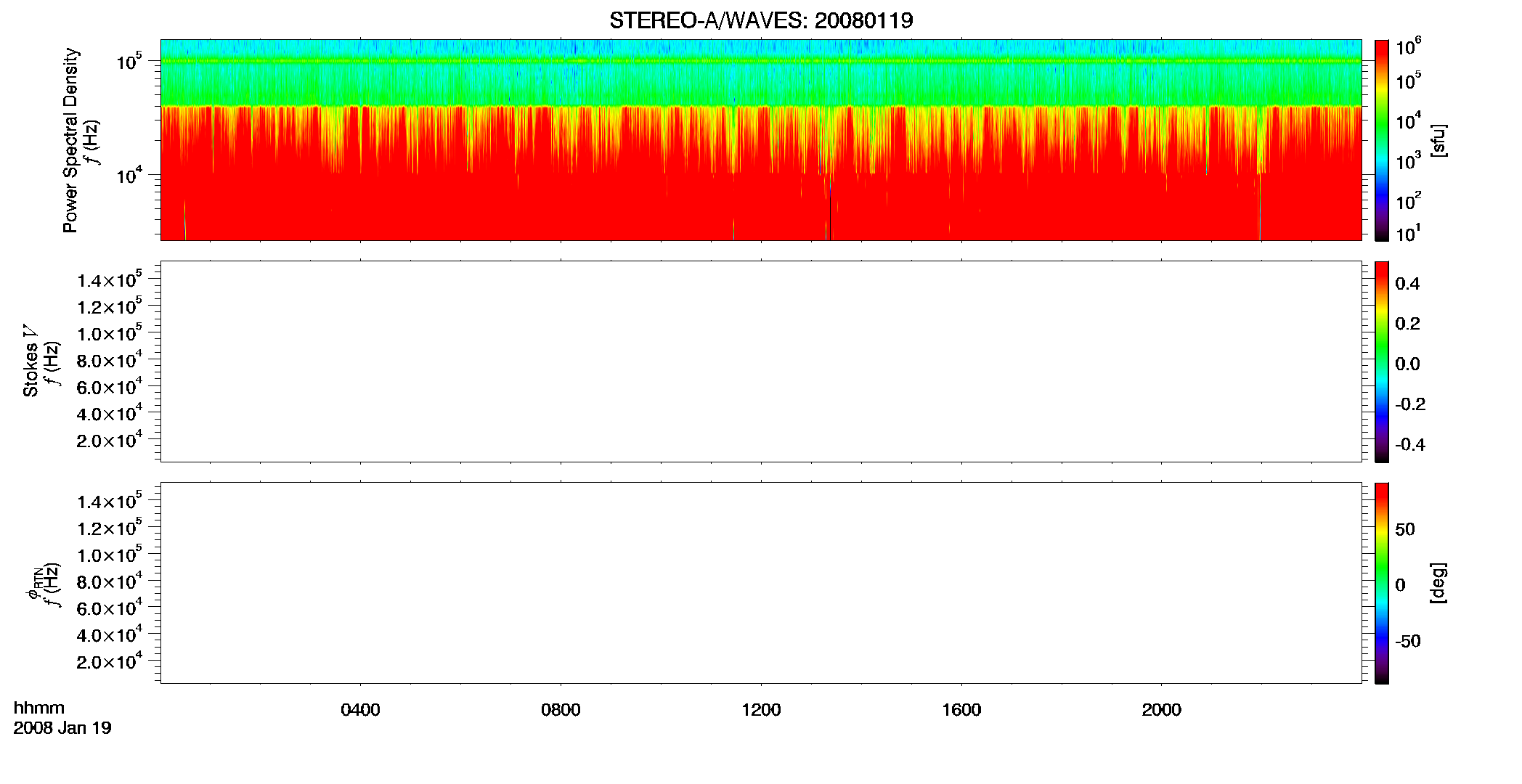The height and width of the screenshot is (784, 1522).
Task: Select the [deg] colorbar unit label
Action: click(x=1438, y=583)
